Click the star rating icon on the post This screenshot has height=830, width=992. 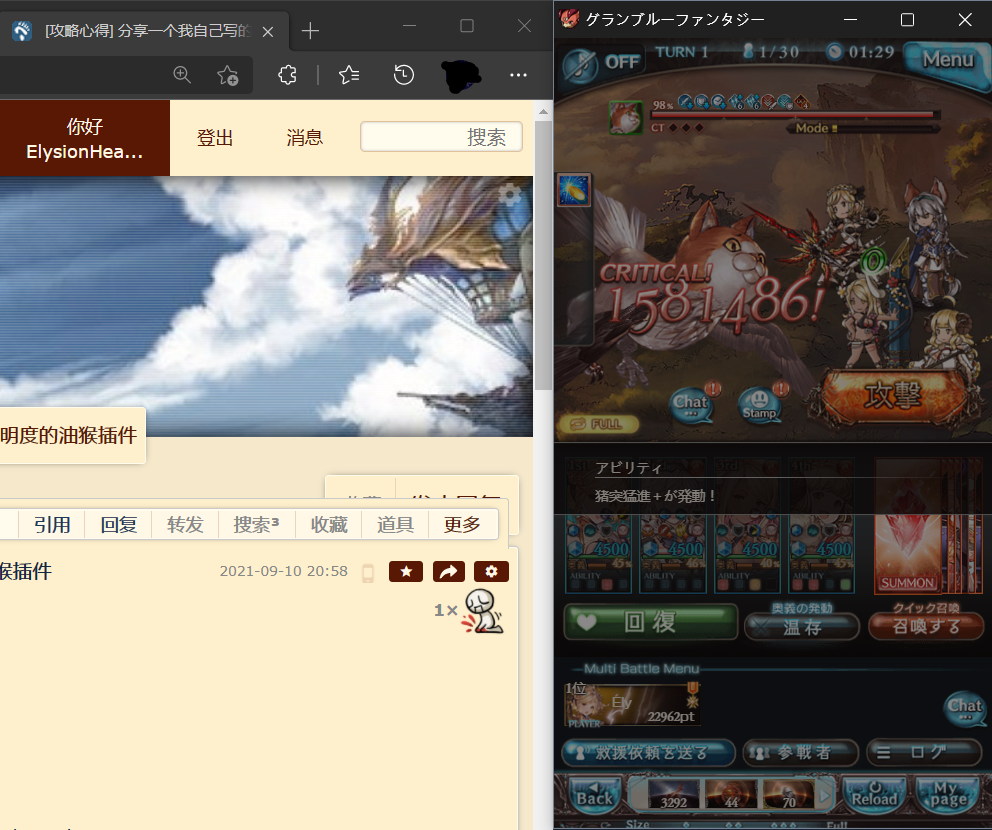click(405, 571)
